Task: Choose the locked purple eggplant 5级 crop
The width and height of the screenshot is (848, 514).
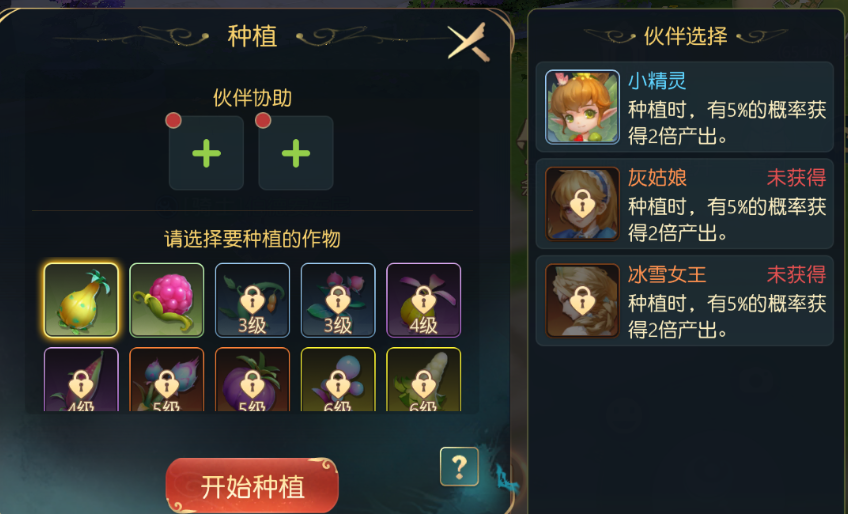Action: 252,379
